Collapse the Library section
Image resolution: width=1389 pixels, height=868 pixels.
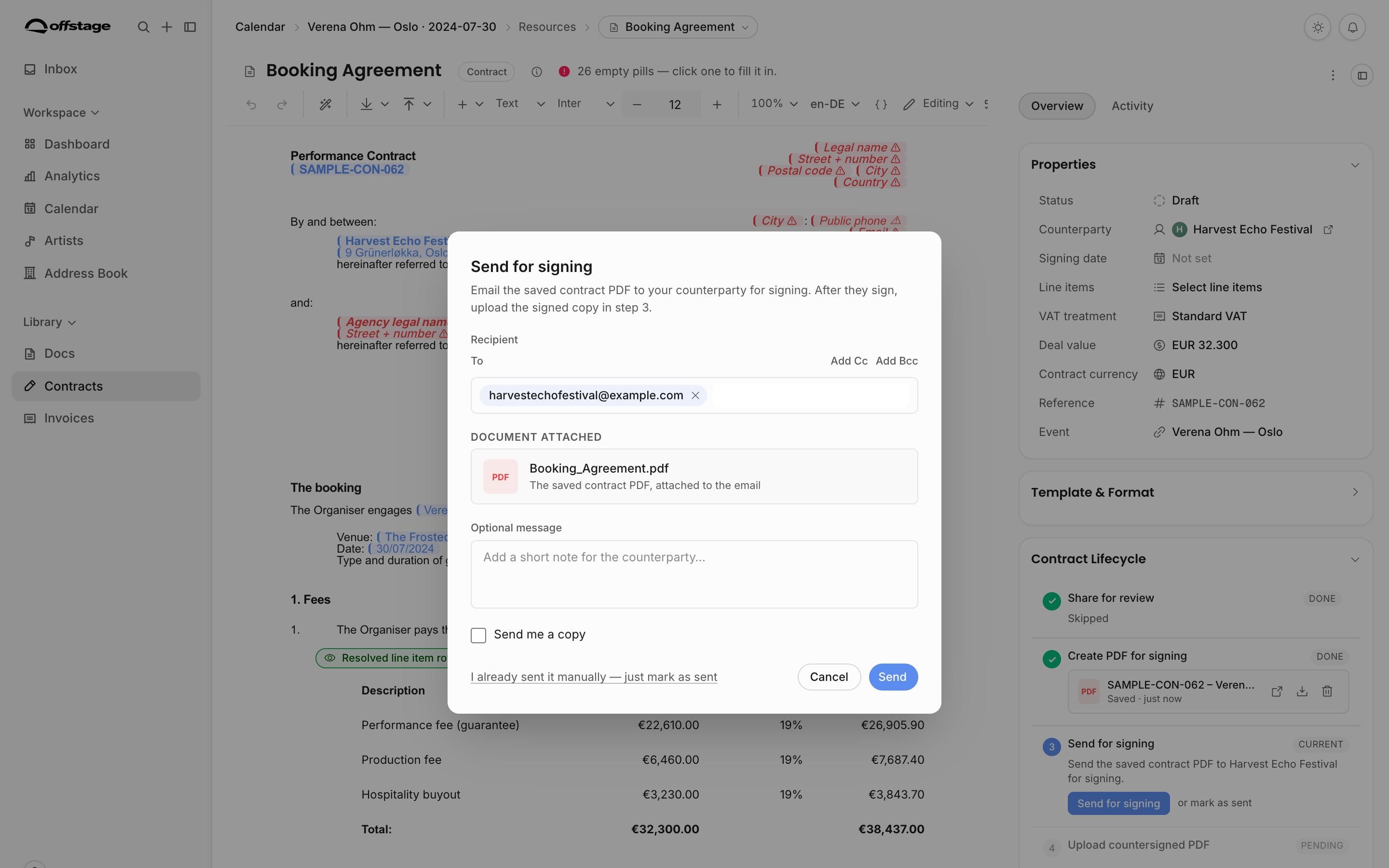[x=50, y=322]
